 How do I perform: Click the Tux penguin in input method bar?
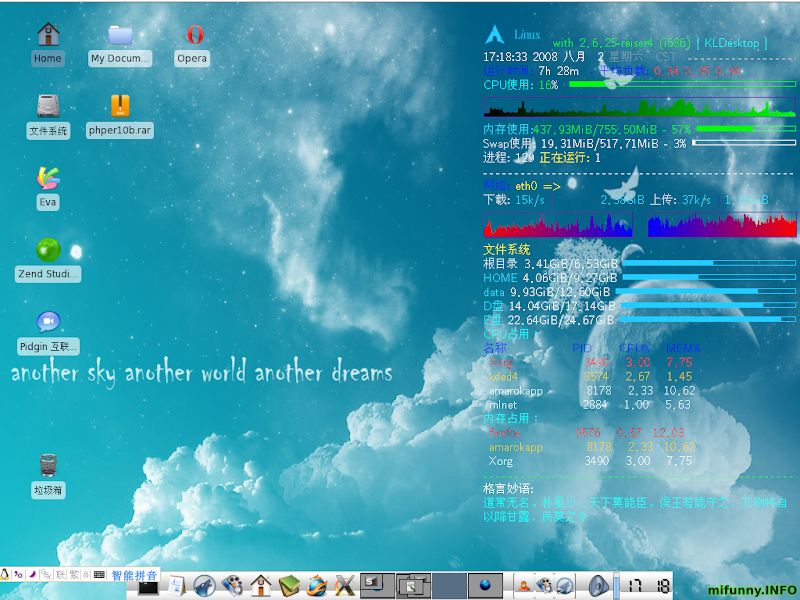(x=5, y=574)
